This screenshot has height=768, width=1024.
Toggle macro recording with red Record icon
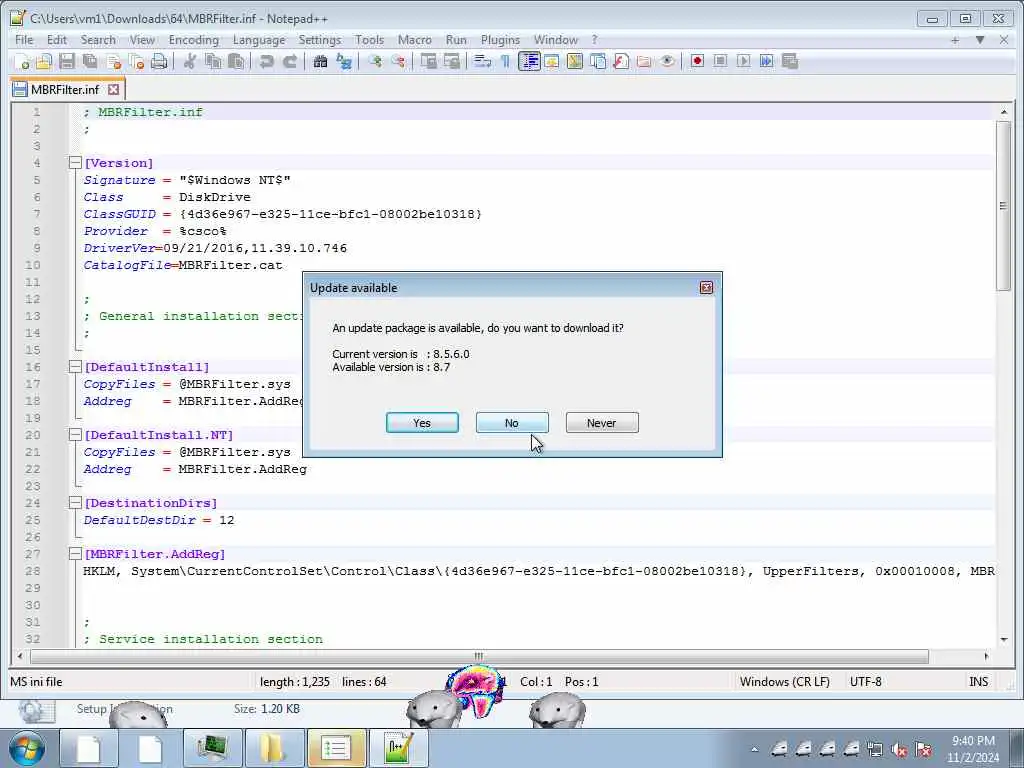[x=697, y=61]
